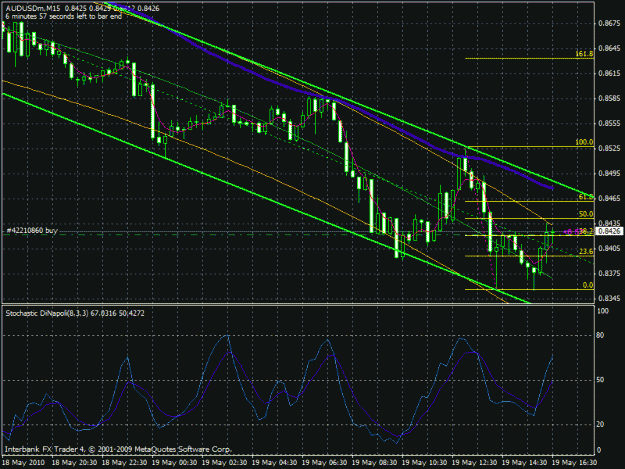Click the '19 May 00:30' time axis label

click(174, 463)
